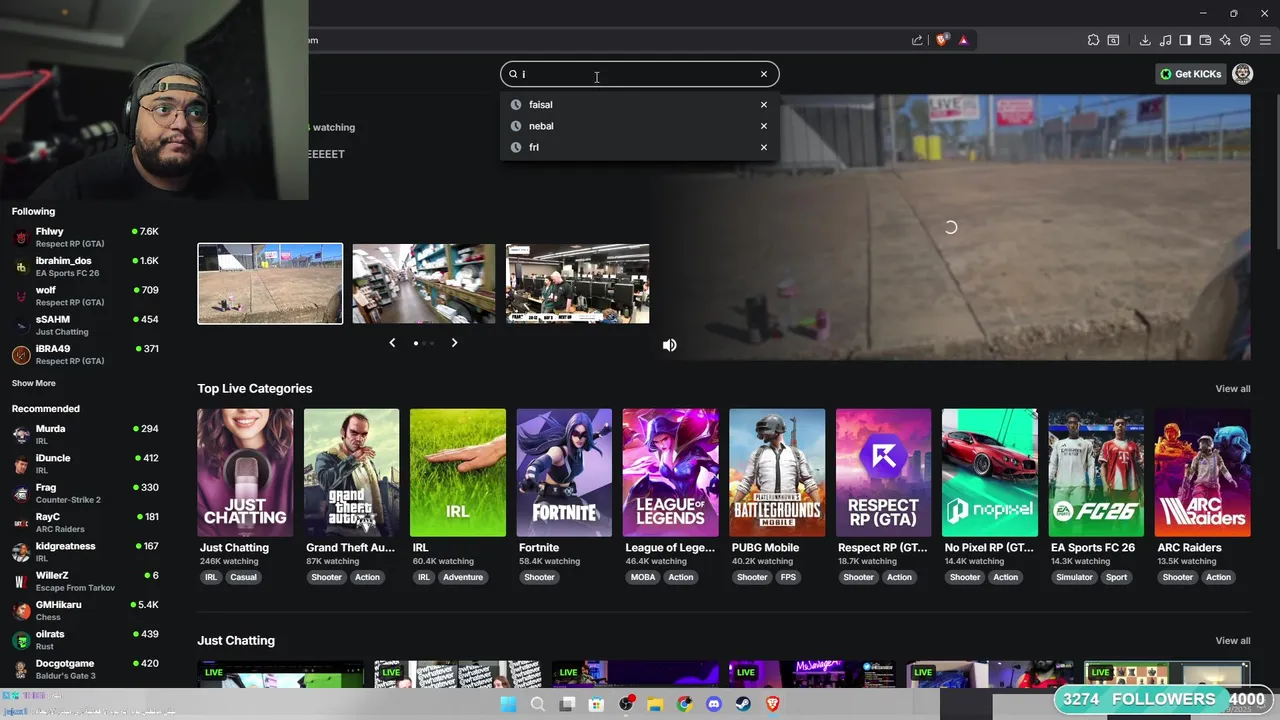1280x720 pixels.
Task: Open the Leo AI sparkle icon
Action: pos(1225,40)
